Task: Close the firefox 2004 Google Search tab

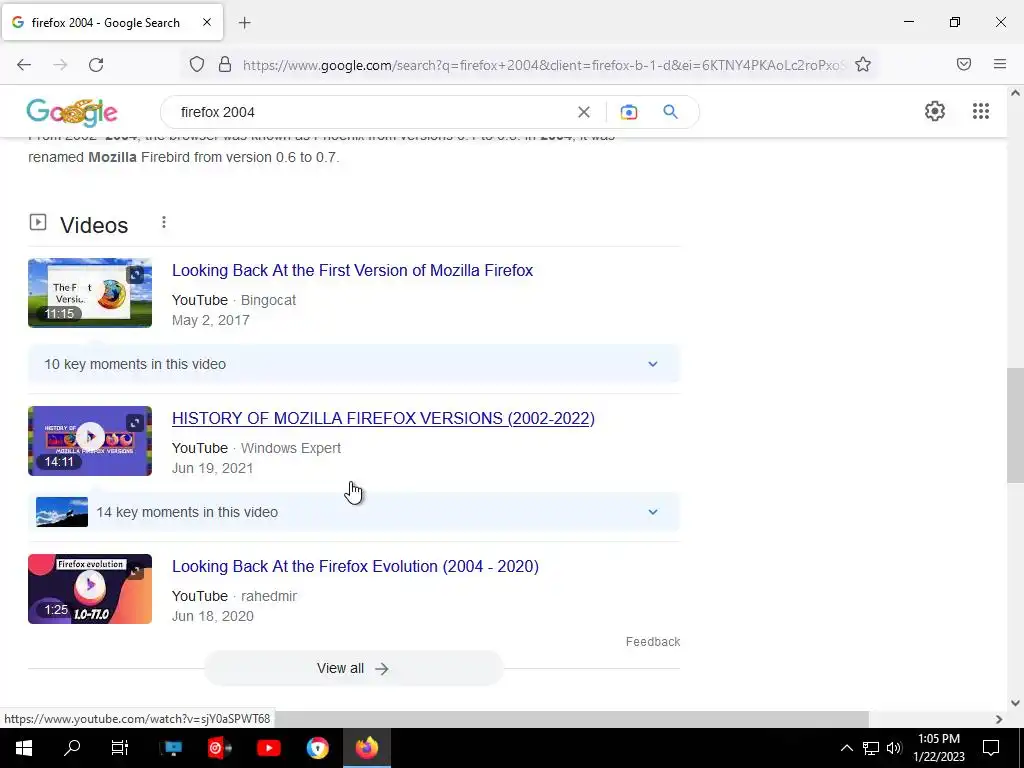Action: point(206,22)
